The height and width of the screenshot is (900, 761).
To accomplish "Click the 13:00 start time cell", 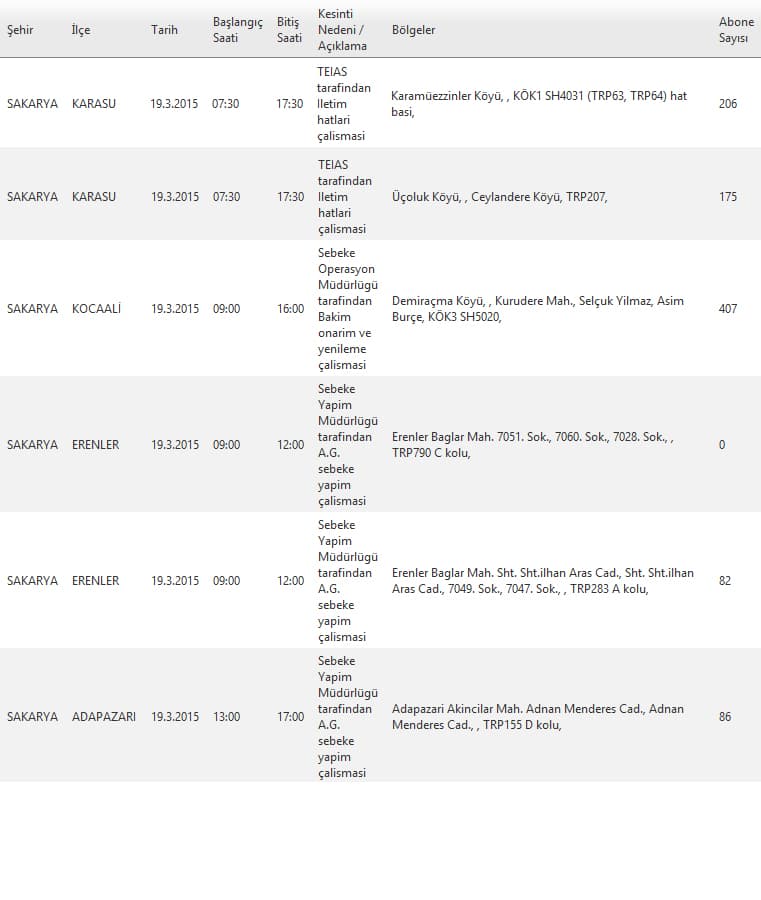I will [x=227, y=717].
